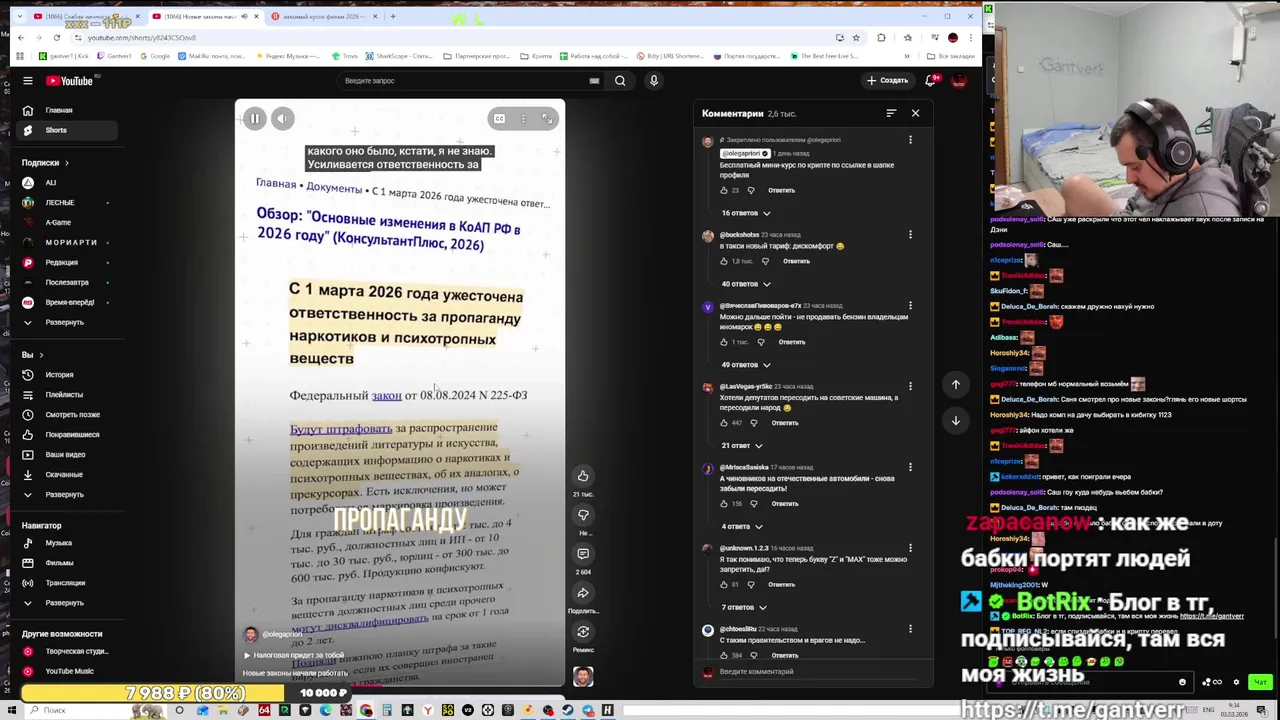Image resolution: width=1280 pixels, height=720 pixels.
Task: Start voice search with microphone
Action: 654,81
